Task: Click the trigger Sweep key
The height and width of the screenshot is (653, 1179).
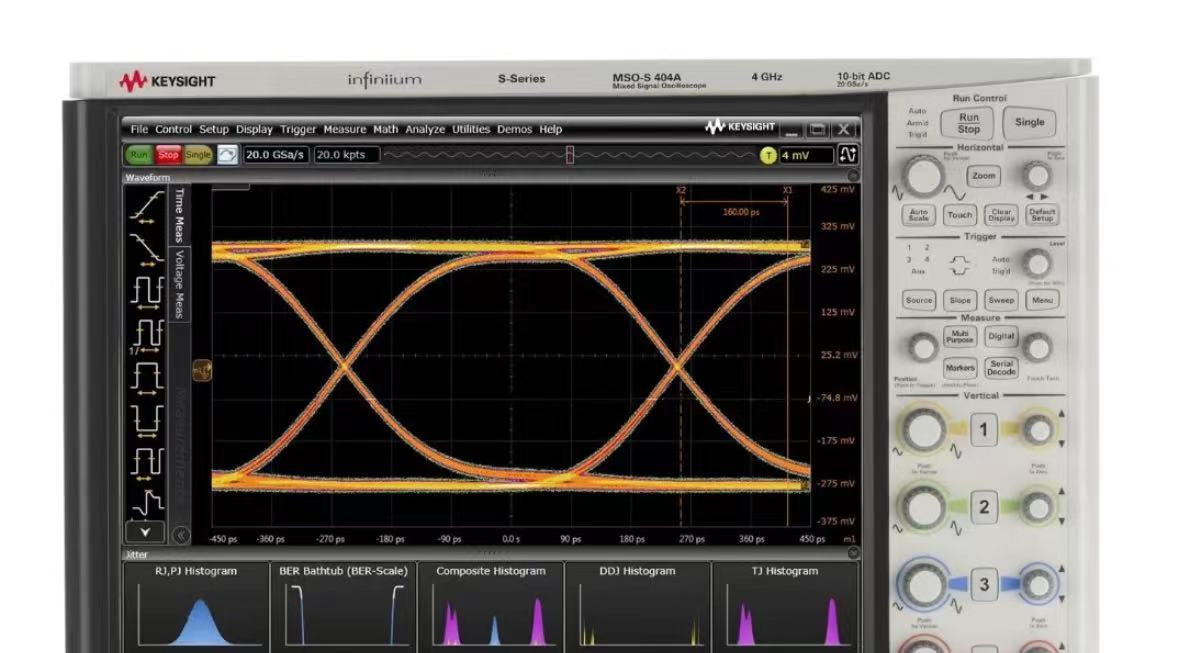Action: pos(1001,300)
